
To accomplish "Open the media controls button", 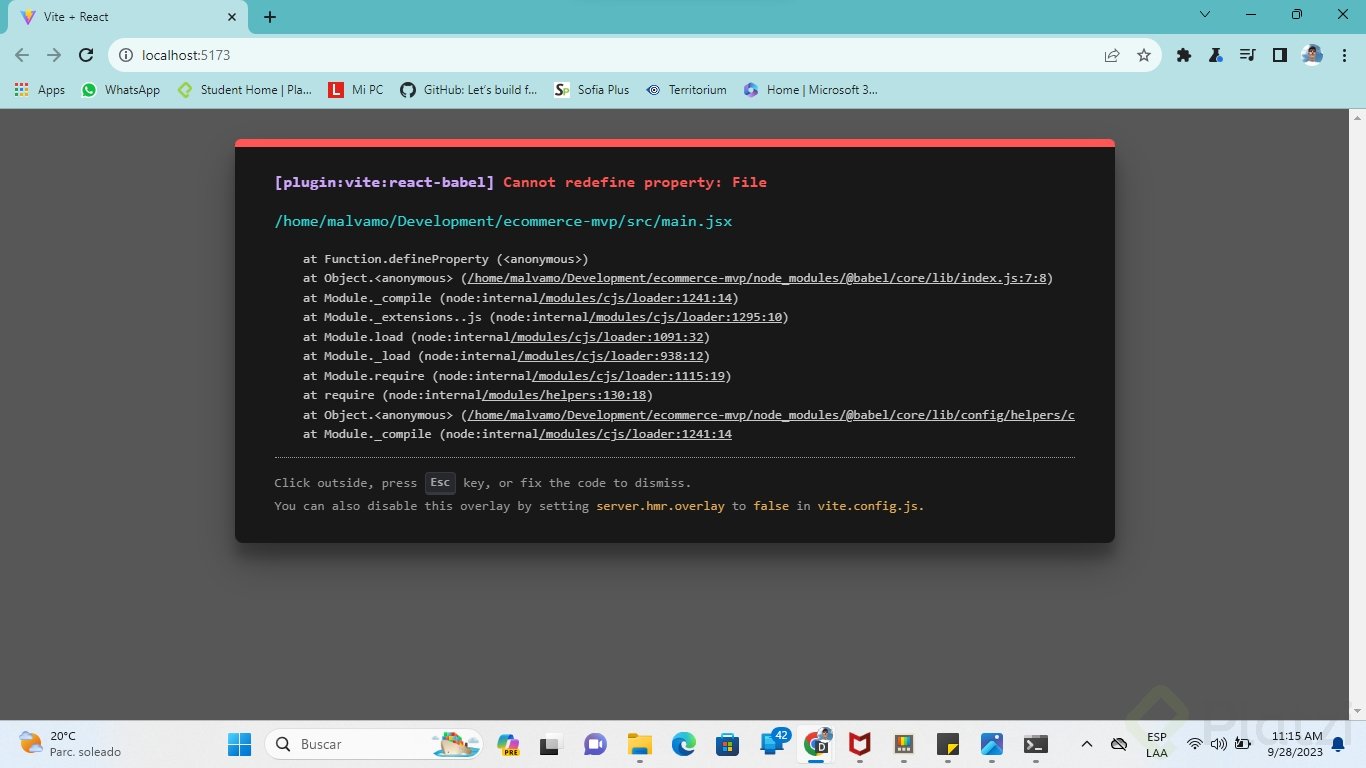I will (x=1247, y=56).
